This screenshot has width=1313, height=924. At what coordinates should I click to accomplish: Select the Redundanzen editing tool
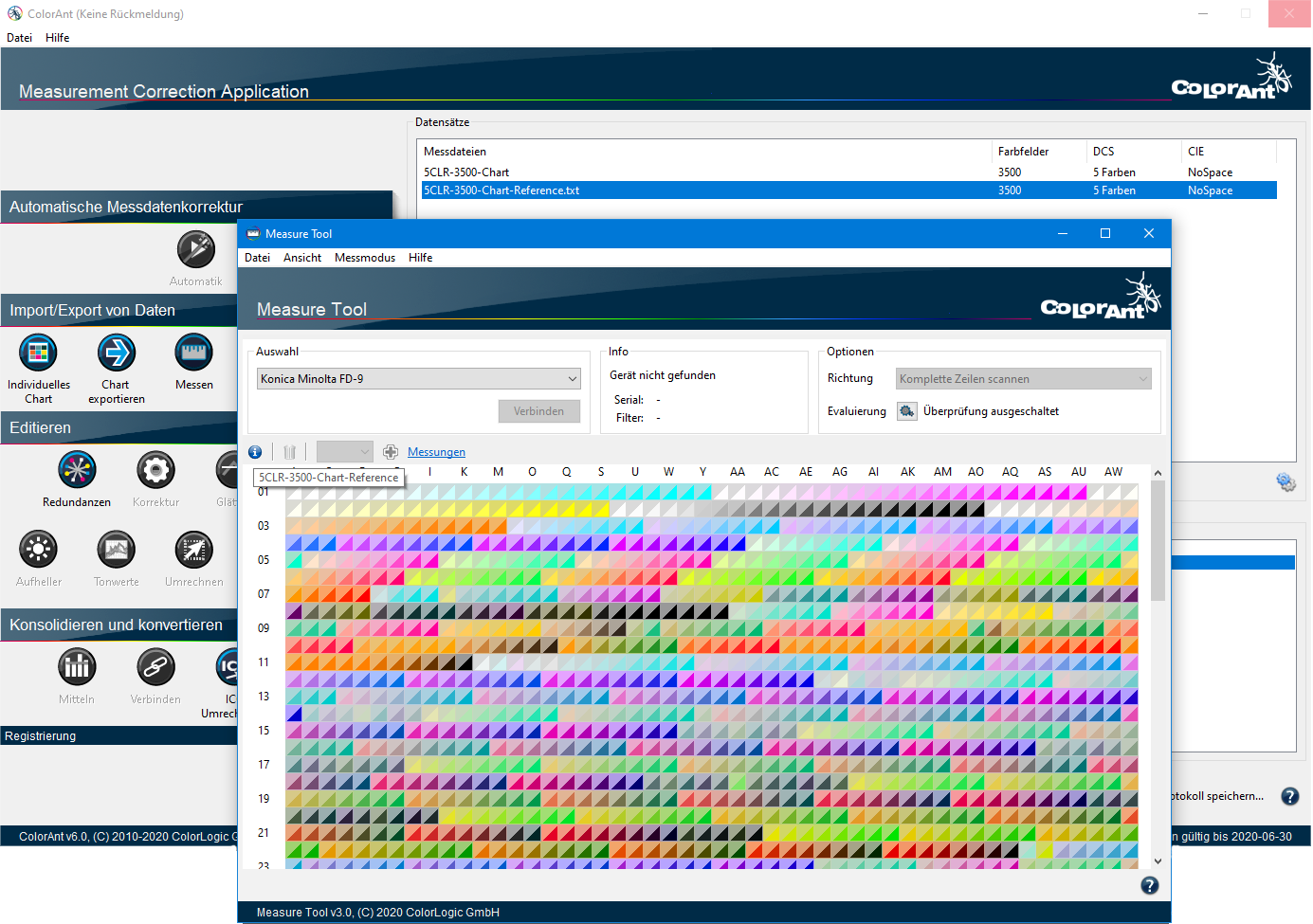[x=77, y=470]
